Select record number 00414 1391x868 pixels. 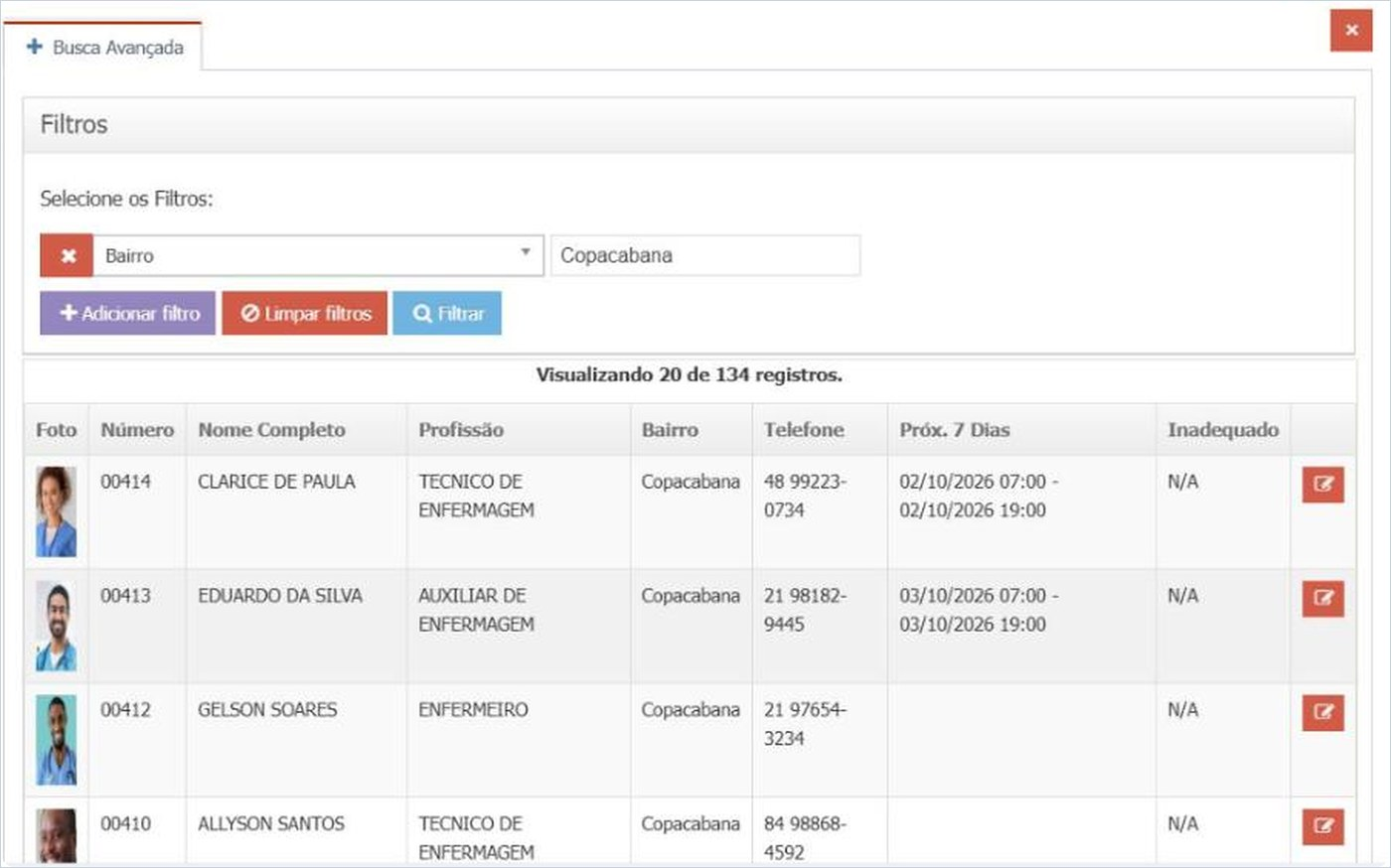[126, 482]
